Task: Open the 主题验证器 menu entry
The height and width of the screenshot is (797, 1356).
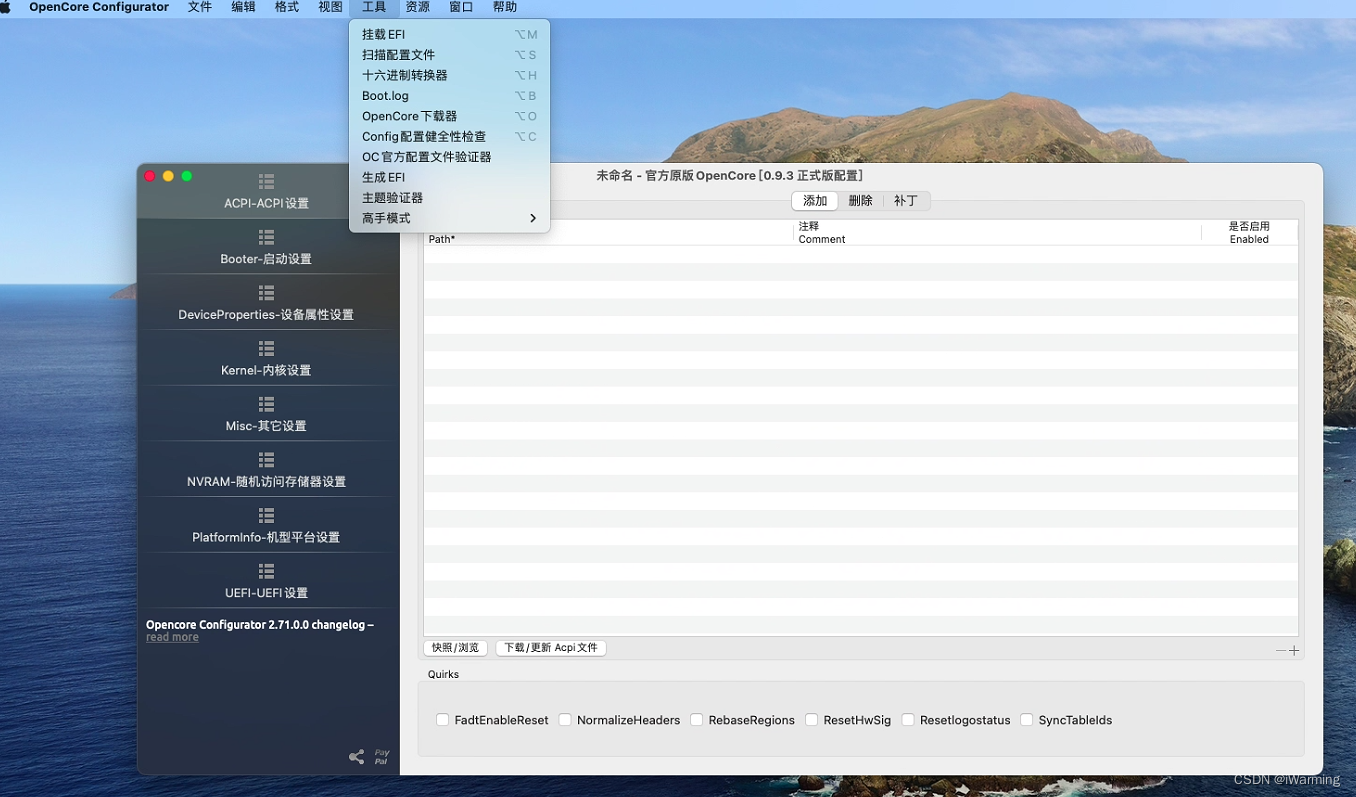Action: coord(449,198)
